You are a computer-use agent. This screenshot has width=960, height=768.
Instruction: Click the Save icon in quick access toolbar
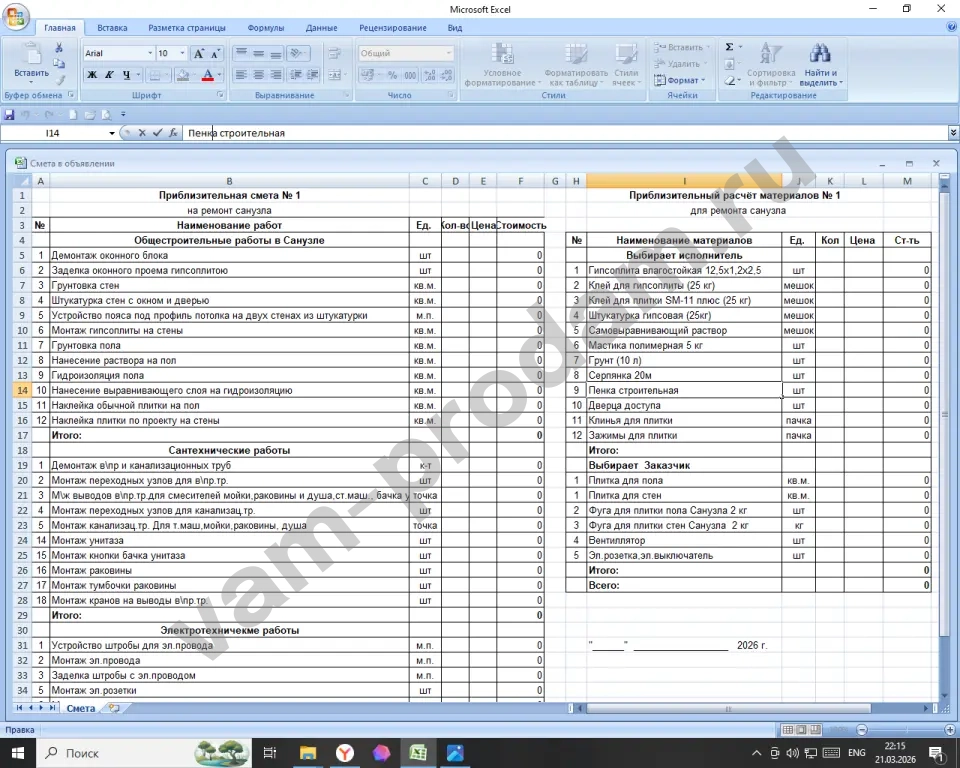tap(10, 115)
